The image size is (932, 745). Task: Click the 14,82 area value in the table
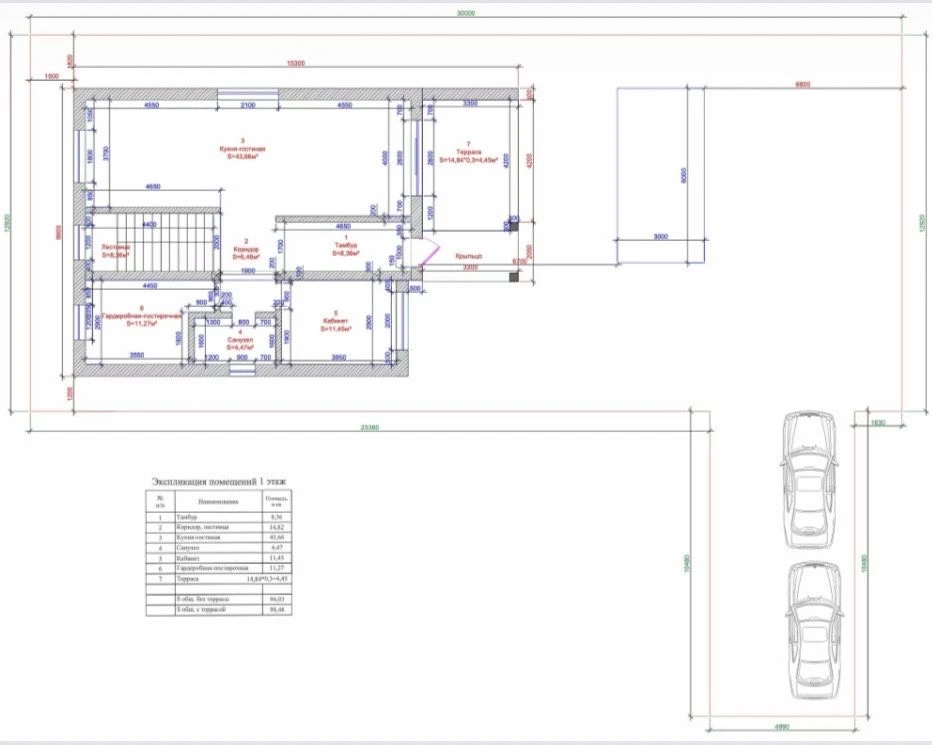pyautogui.click(x=276, y=527)
